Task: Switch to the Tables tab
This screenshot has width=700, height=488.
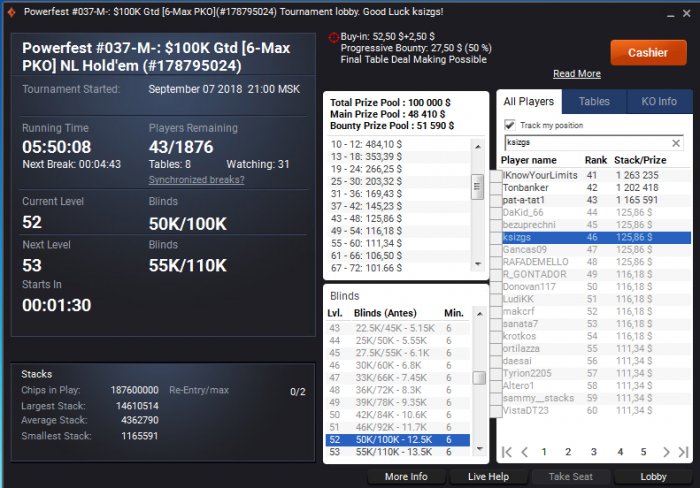Action: point(594,101)
